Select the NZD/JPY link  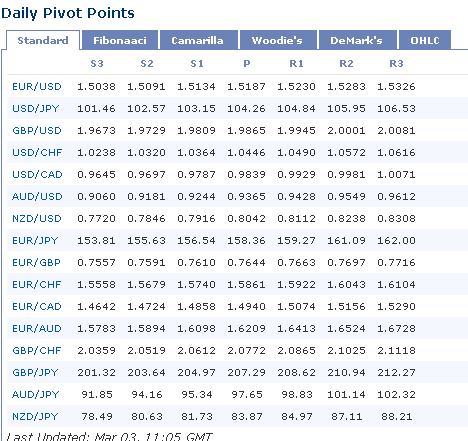(35, 417)
